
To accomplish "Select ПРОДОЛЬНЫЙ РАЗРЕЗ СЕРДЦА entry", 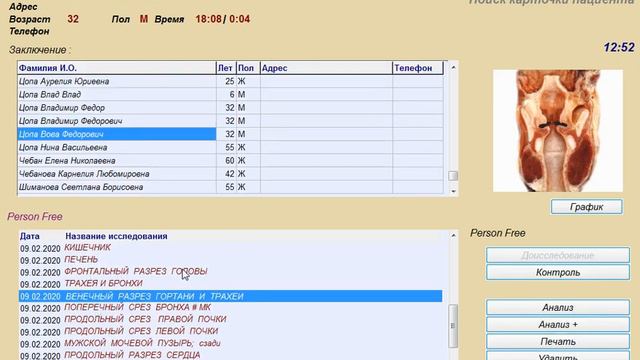I will [231, 355].
